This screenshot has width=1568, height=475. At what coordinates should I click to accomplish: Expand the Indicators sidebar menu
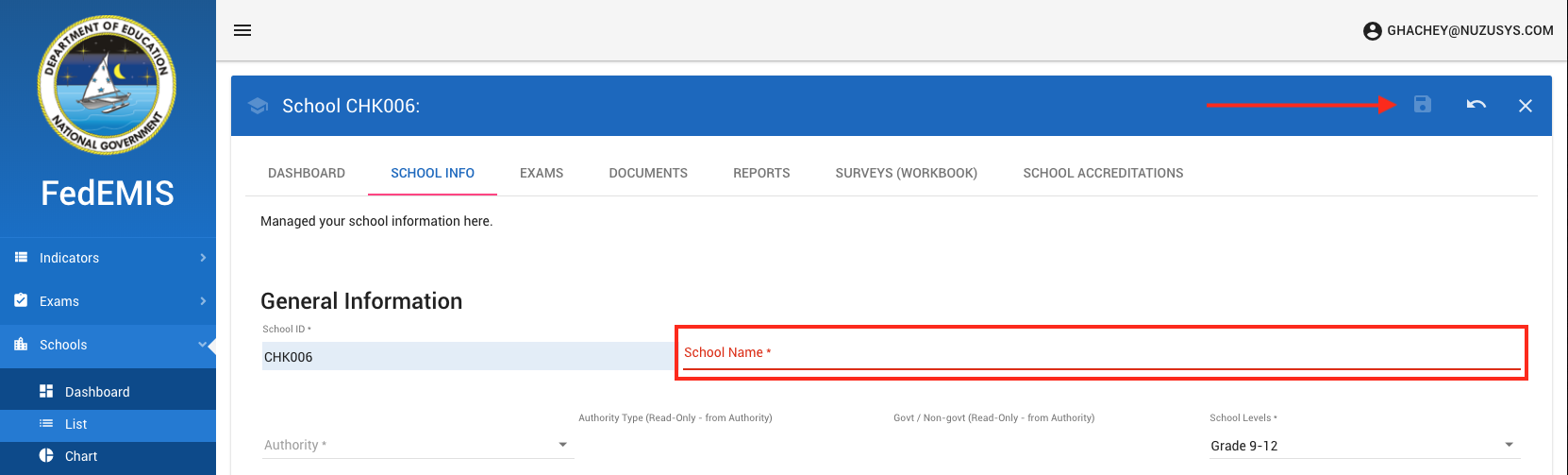click(108, 258)
